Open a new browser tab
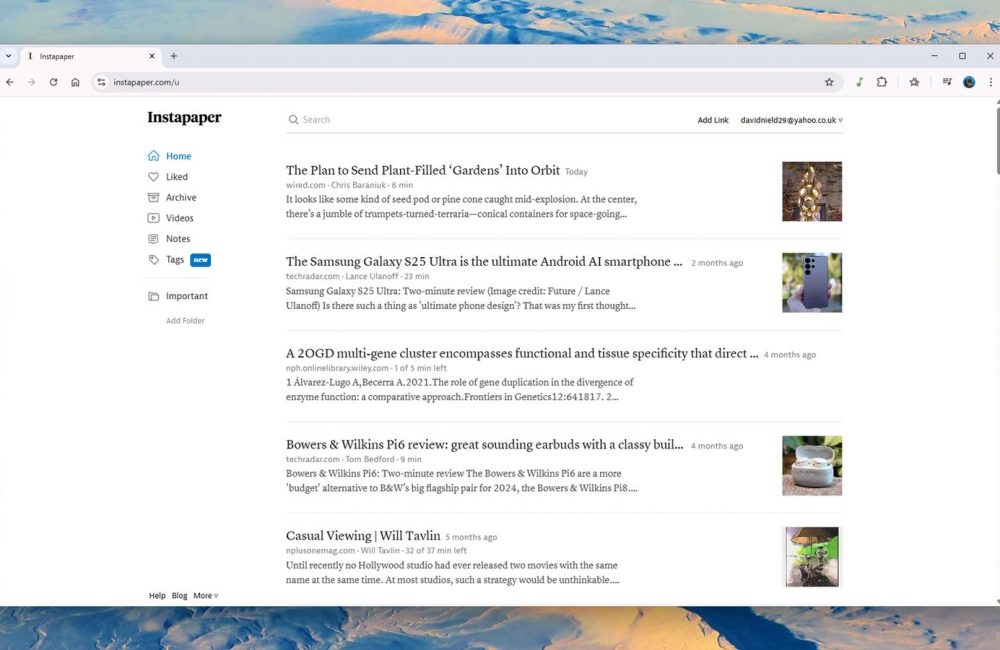 173,56
